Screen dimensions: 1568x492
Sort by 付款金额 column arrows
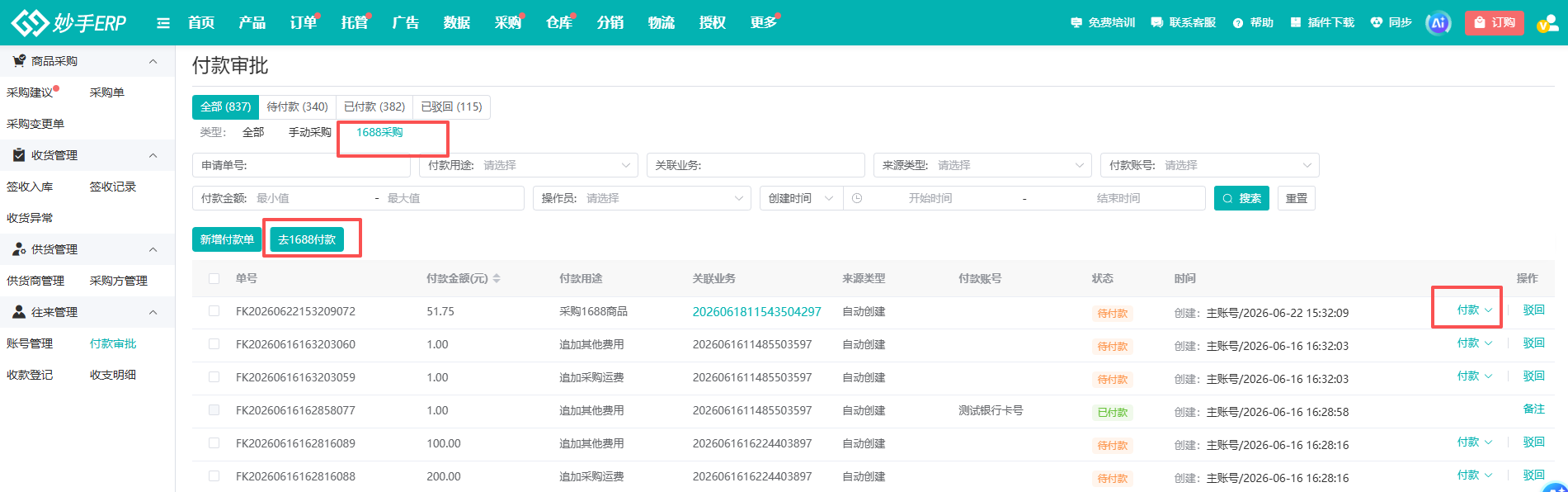(x=497, y=279)
